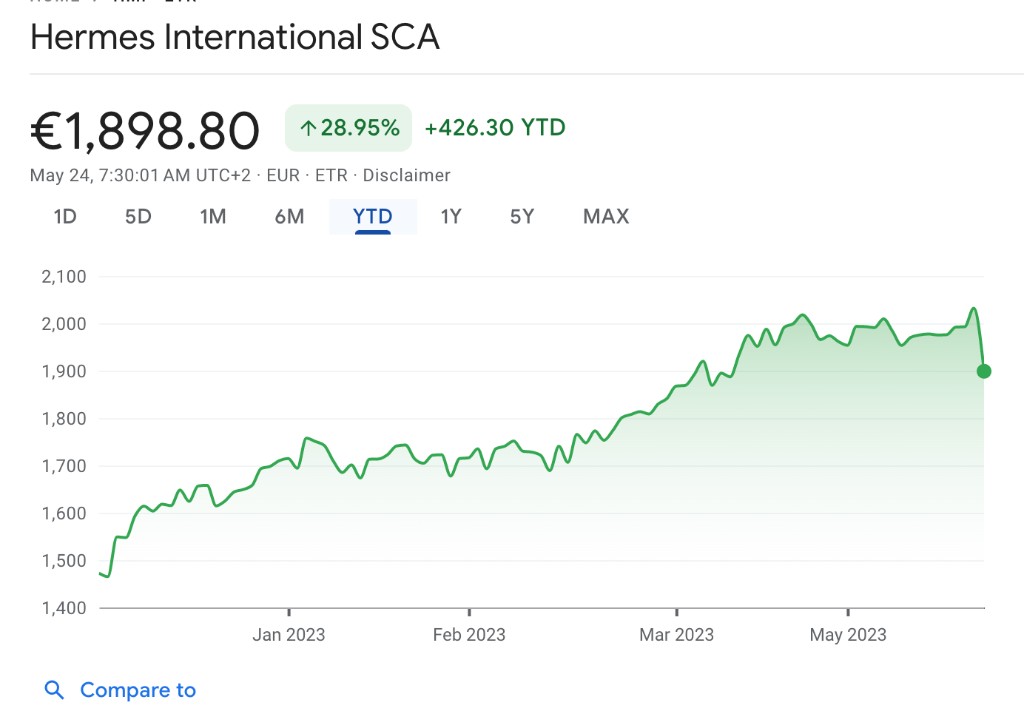Screen dimensions: 1024x725
Task: Open the Disclaimer link
Action: 406,175
